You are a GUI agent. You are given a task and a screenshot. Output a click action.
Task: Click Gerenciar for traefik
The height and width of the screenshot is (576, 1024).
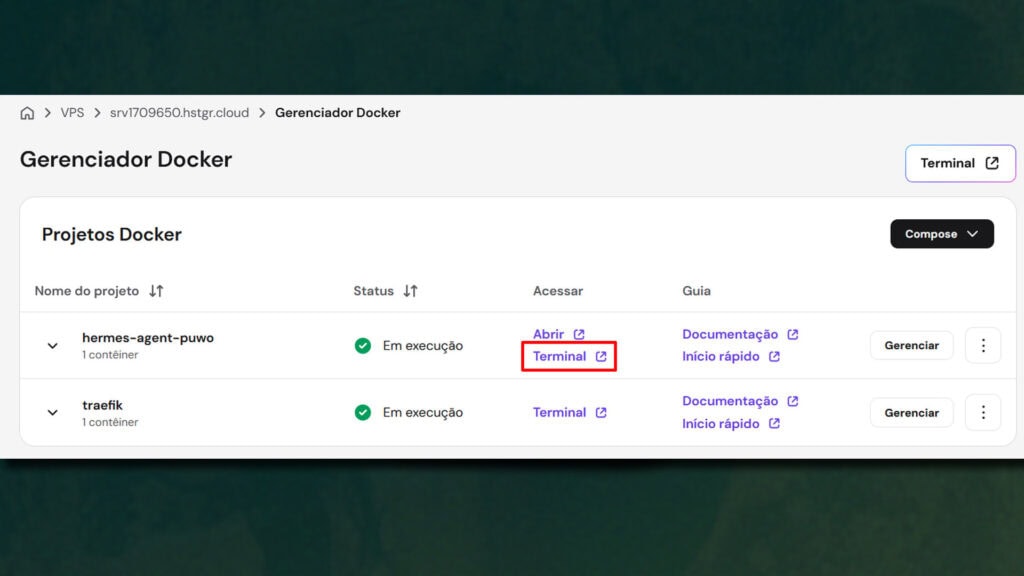tap(911, 413)
